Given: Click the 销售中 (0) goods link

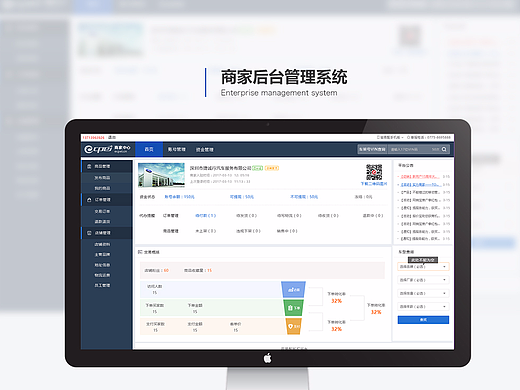Looking at the screenshot, I should point(287,231).
